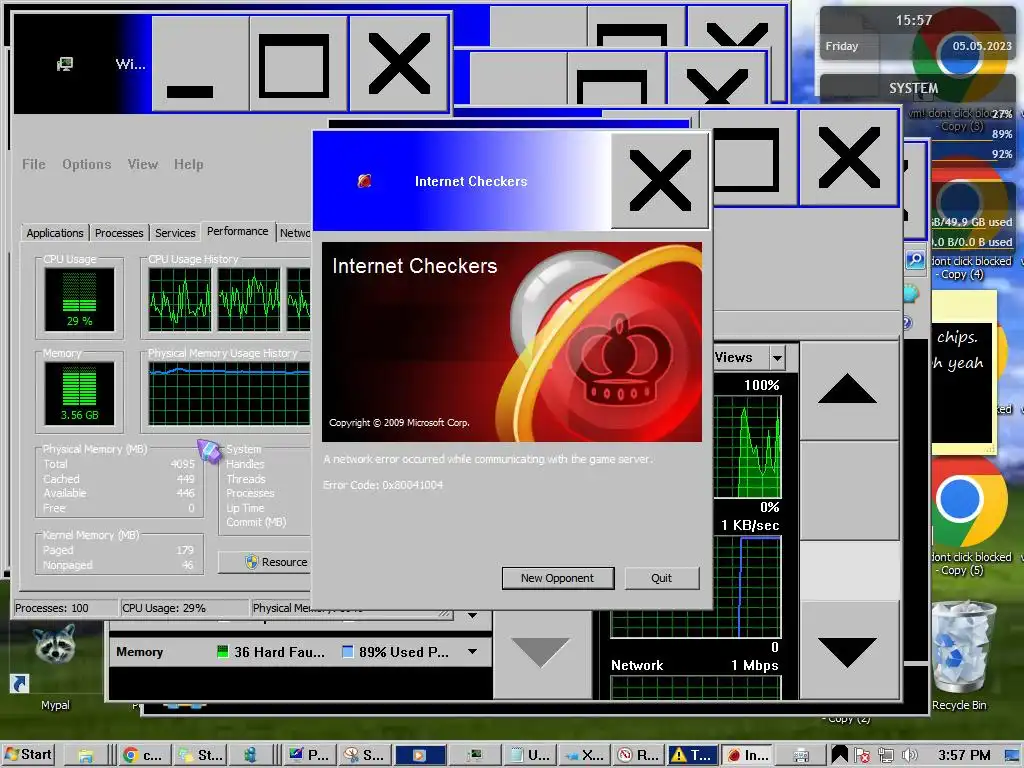Click the Memory 3.56 GB gauge
Viewport: 1024px width, 768px height.
79,392
